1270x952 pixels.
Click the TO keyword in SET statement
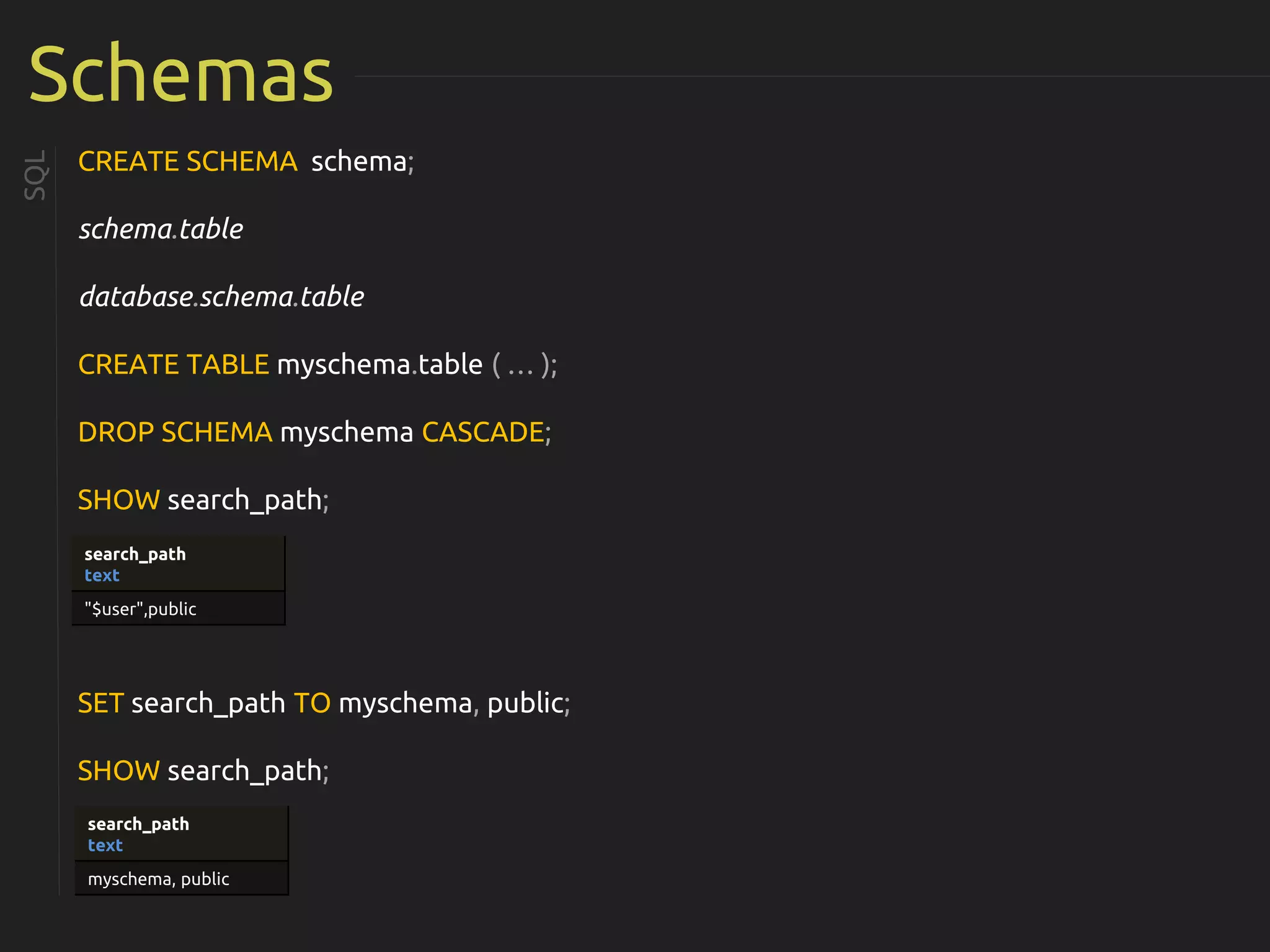[312, 703]
